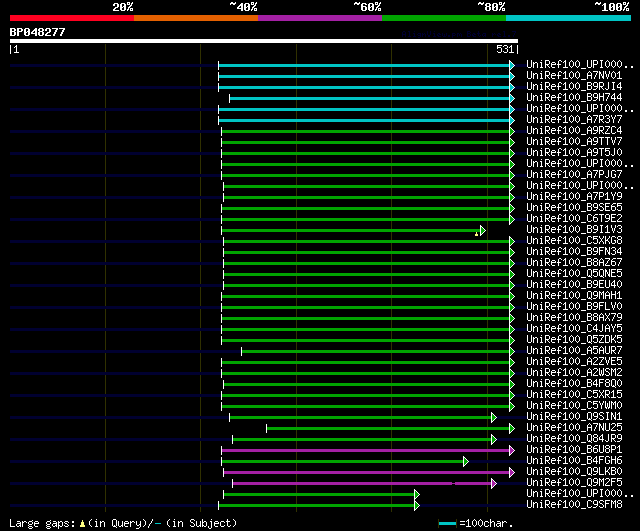Select the UniRef100_Q9SIN1 label
This screenshot has width=640, height=531.
click(x=574, y=417)
